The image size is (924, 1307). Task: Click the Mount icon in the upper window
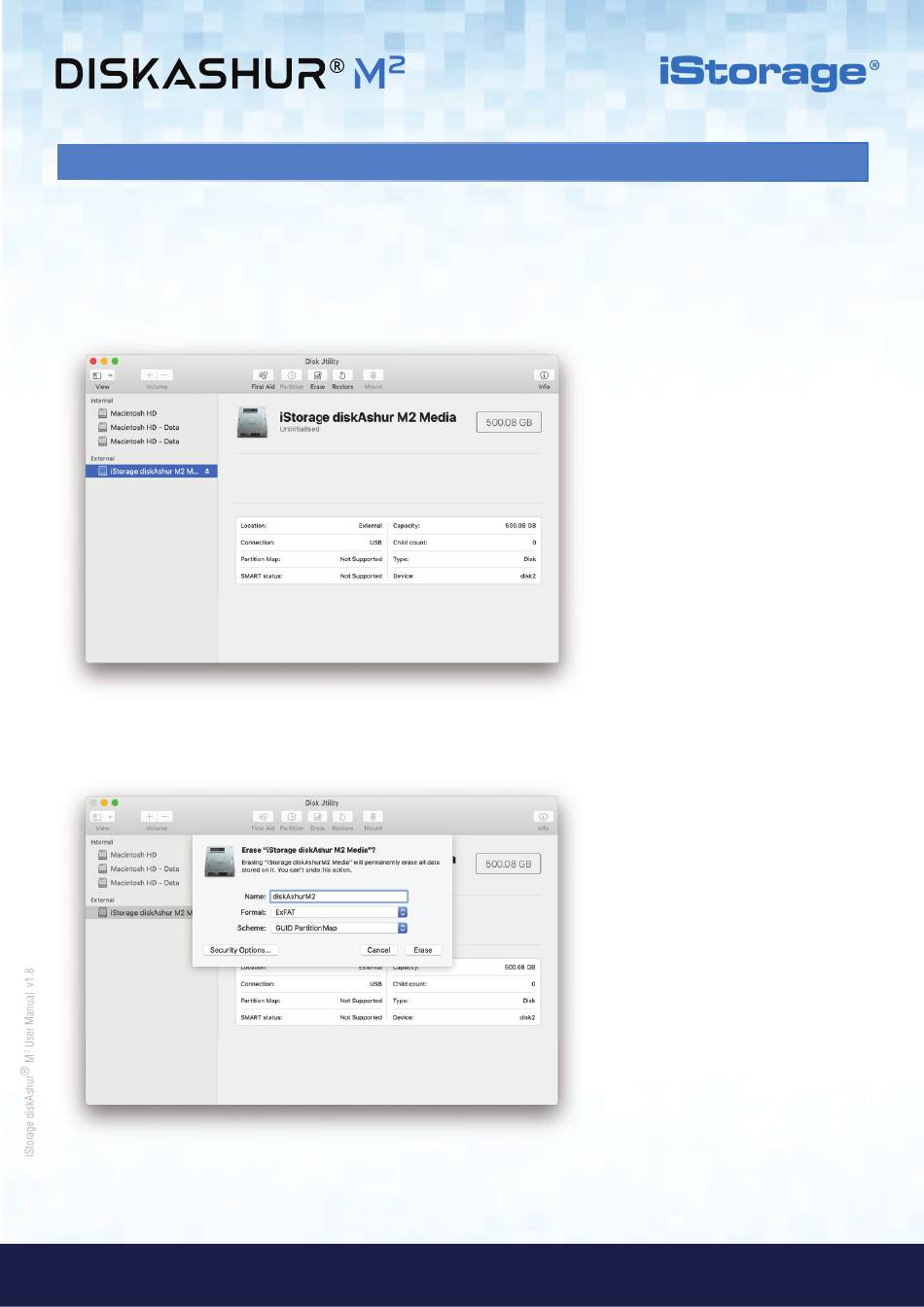373,375
